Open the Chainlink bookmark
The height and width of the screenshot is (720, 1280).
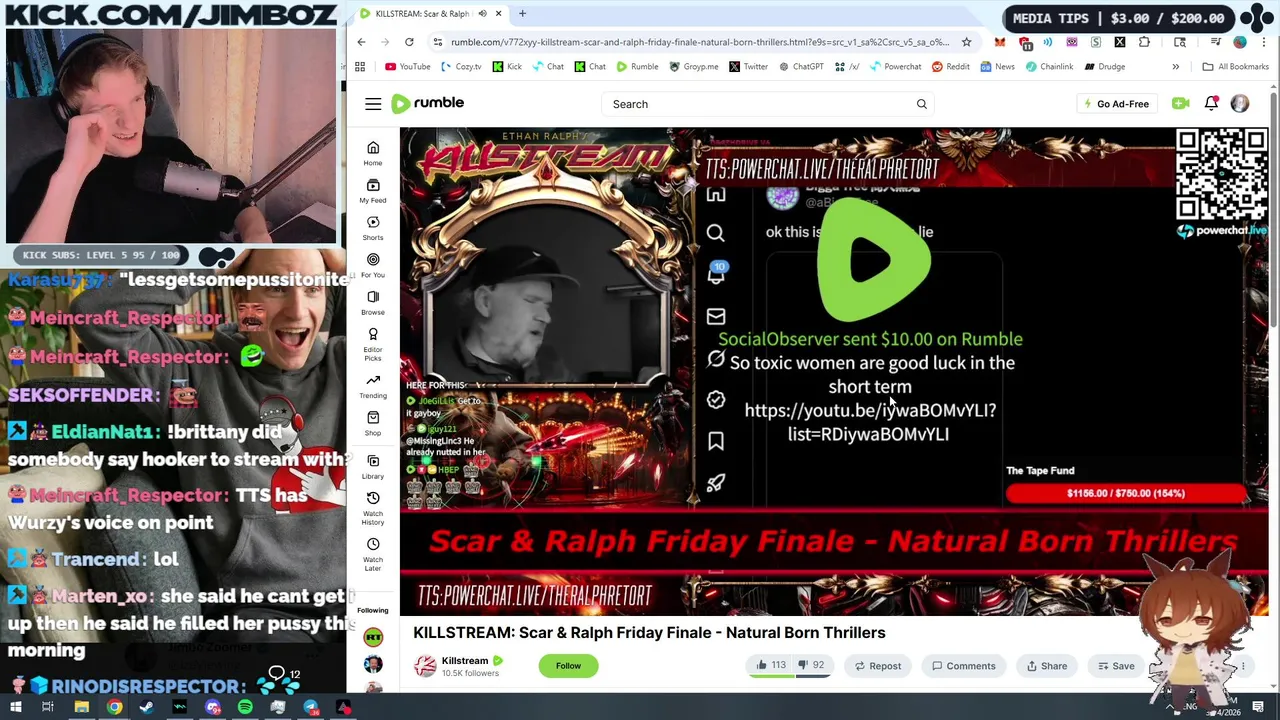[1049, 67]
